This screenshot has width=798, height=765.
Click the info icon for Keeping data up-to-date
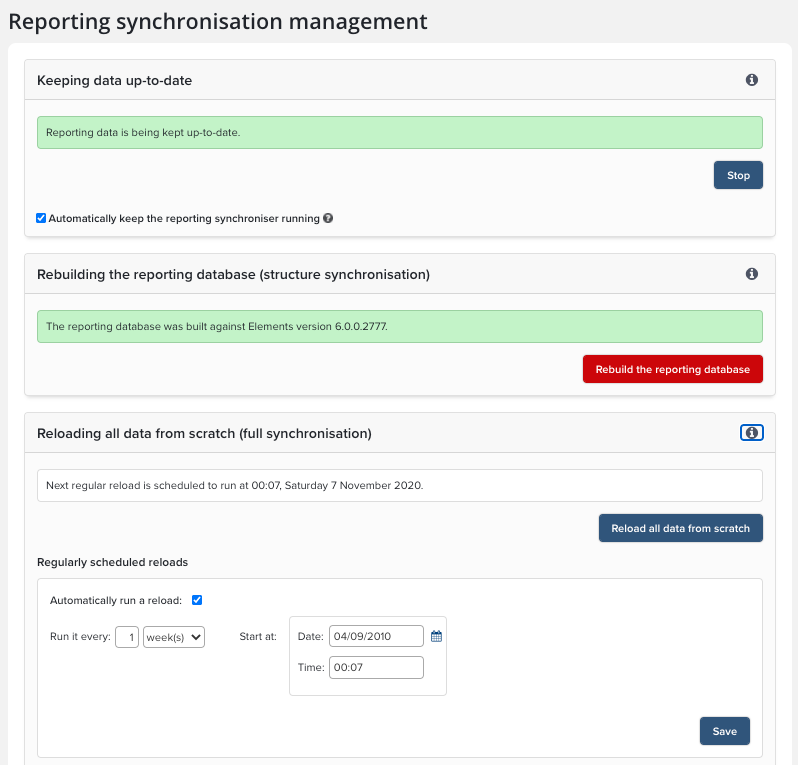[751, 80]
